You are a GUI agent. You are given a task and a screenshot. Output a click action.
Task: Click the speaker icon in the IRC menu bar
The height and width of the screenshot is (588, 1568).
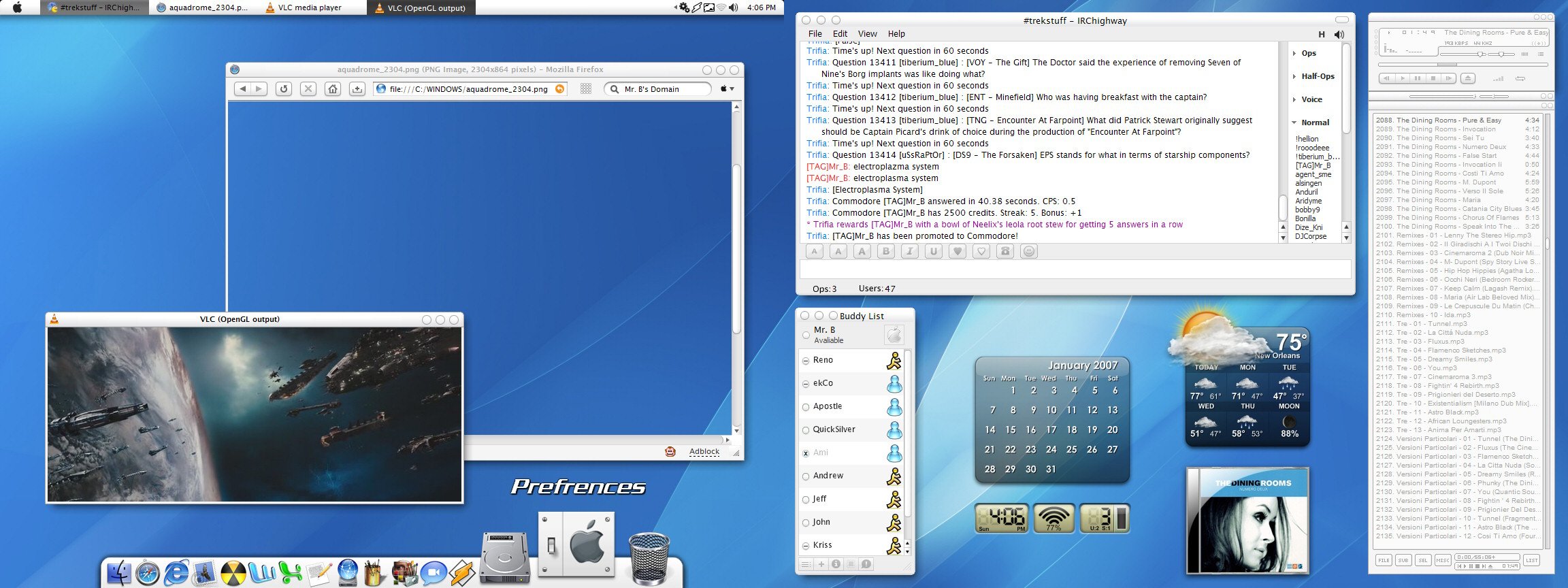pyautogui.click(x=1339, y=34)
